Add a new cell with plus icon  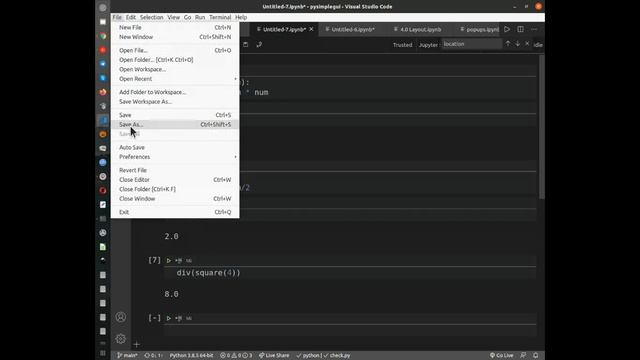[136, 344]
